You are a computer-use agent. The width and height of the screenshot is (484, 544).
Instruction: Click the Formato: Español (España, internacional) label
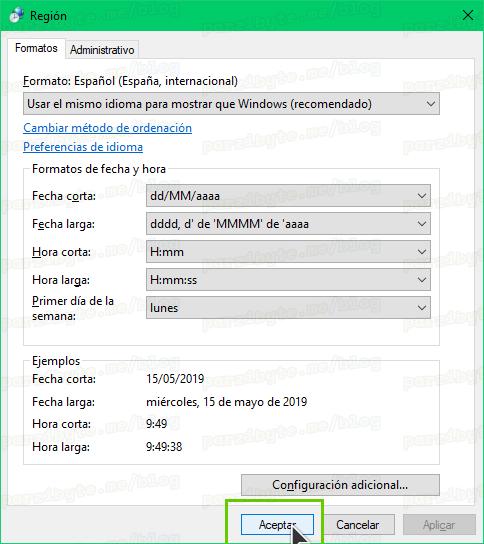click(x=130, y=81)
